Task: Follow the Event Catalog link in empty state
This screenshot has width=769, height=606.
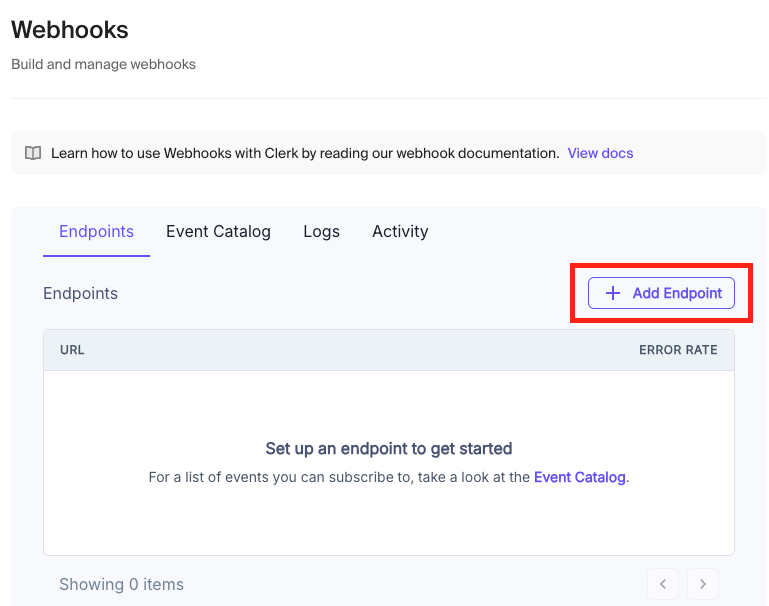Action: [x=579, y=477]
